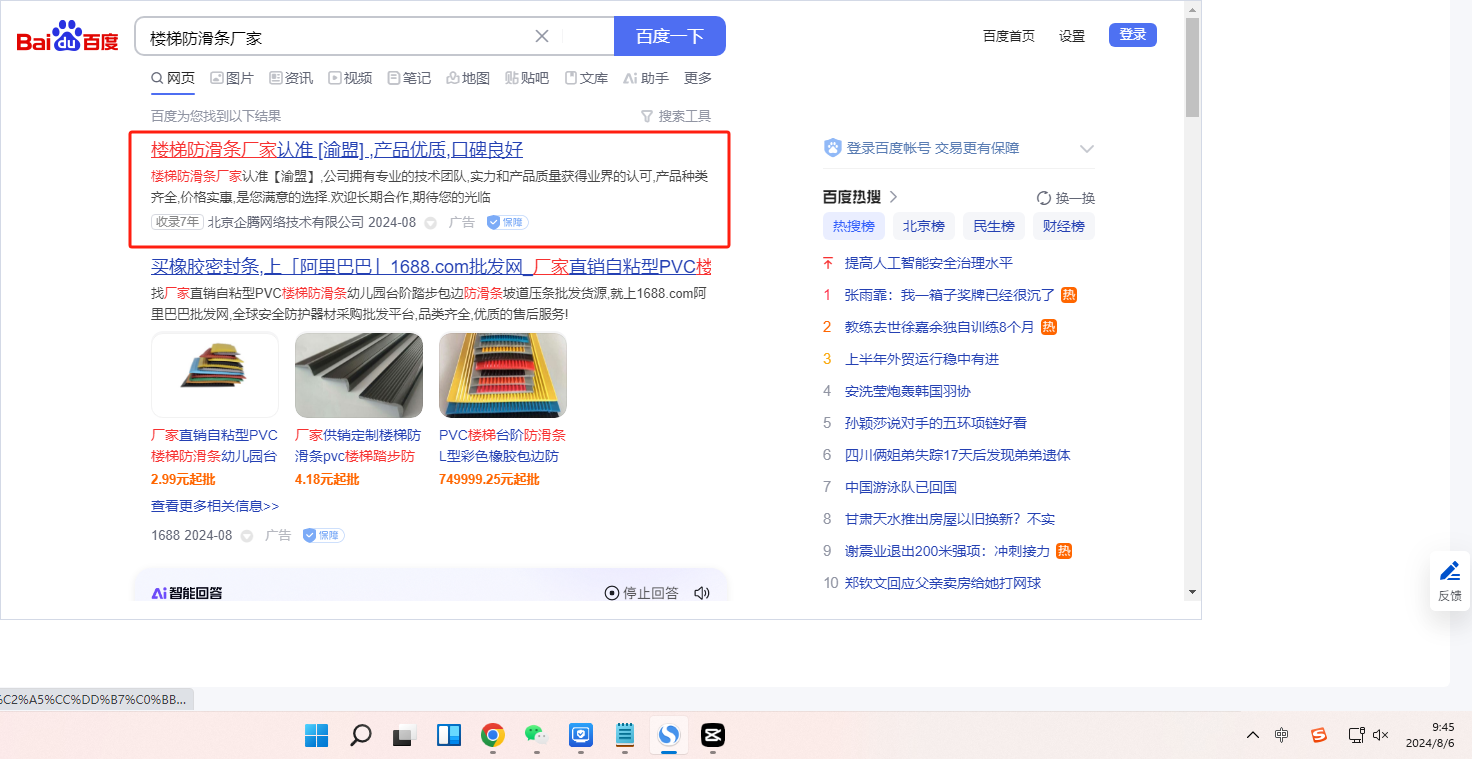This screenshot has height=759, width=1472.
Task: Open the ad dropdown beside 1688 2024-08
Action: (247, 536)
